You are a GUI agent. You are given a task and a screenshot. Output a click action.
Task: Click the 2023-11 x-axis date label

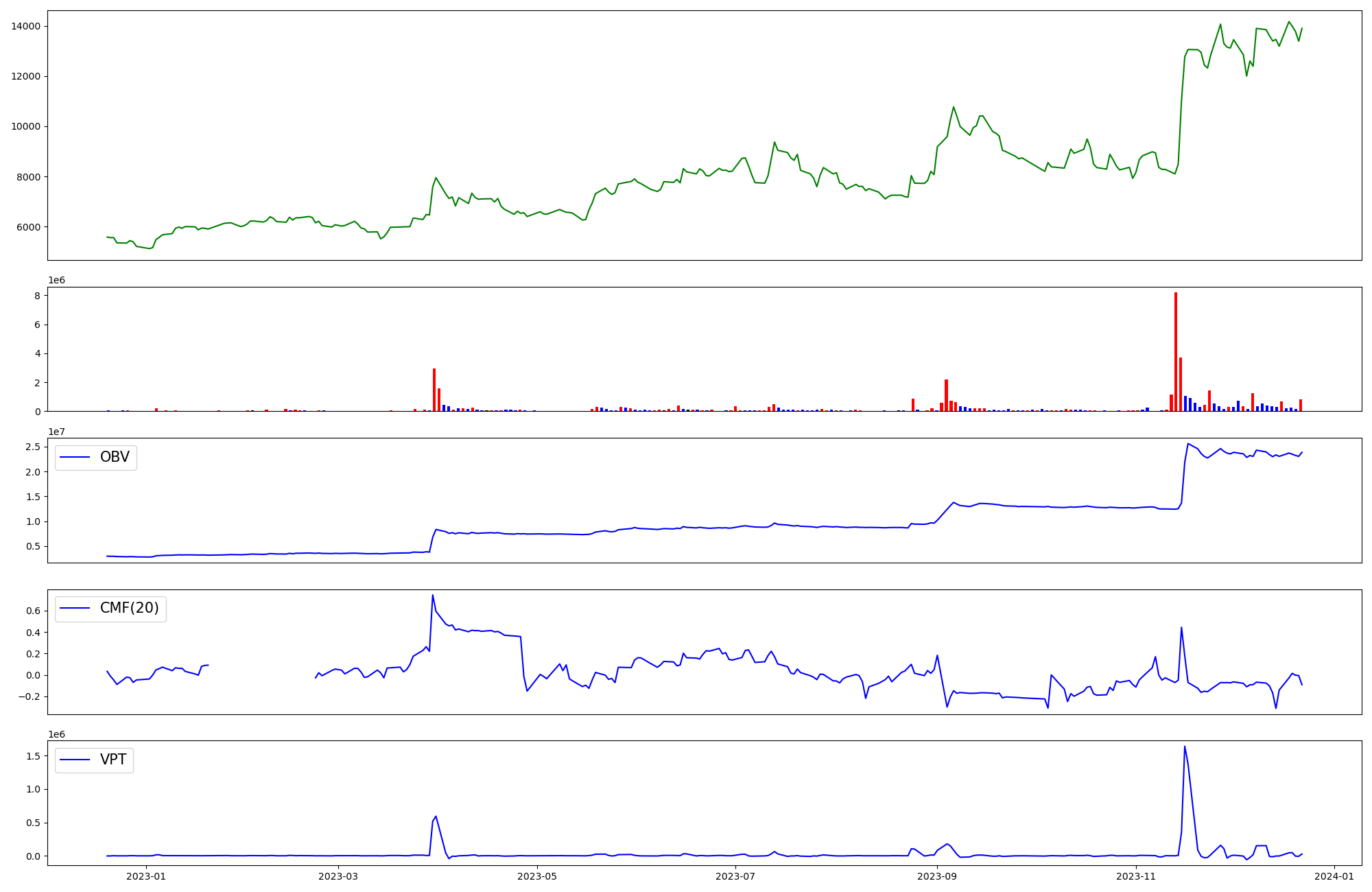pyautogui.click(x=1136, y=876)
